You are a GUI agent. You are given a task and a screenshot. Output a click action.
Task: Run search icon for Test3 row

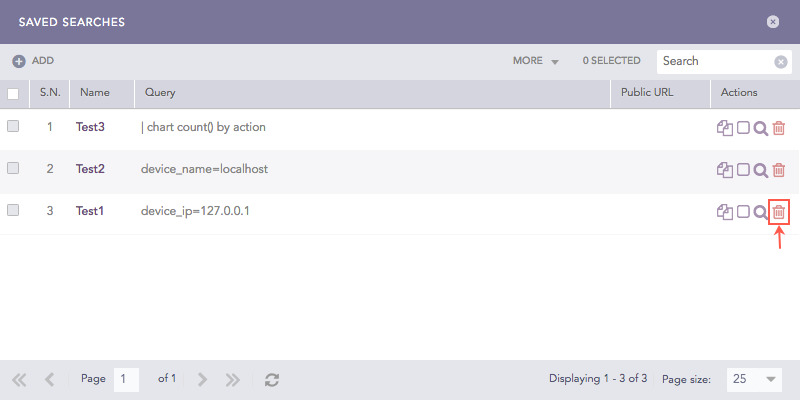[x=760, y=128]
